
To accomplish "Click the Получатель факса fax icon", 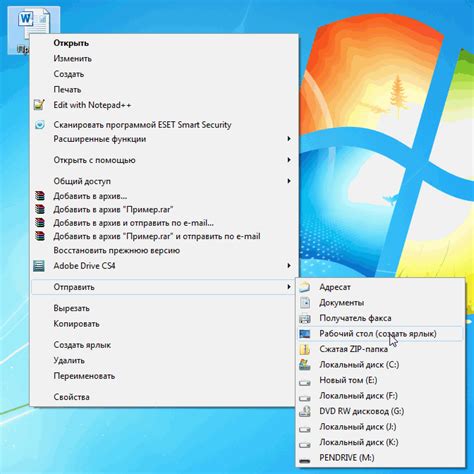I will click(x=305, y=318).
